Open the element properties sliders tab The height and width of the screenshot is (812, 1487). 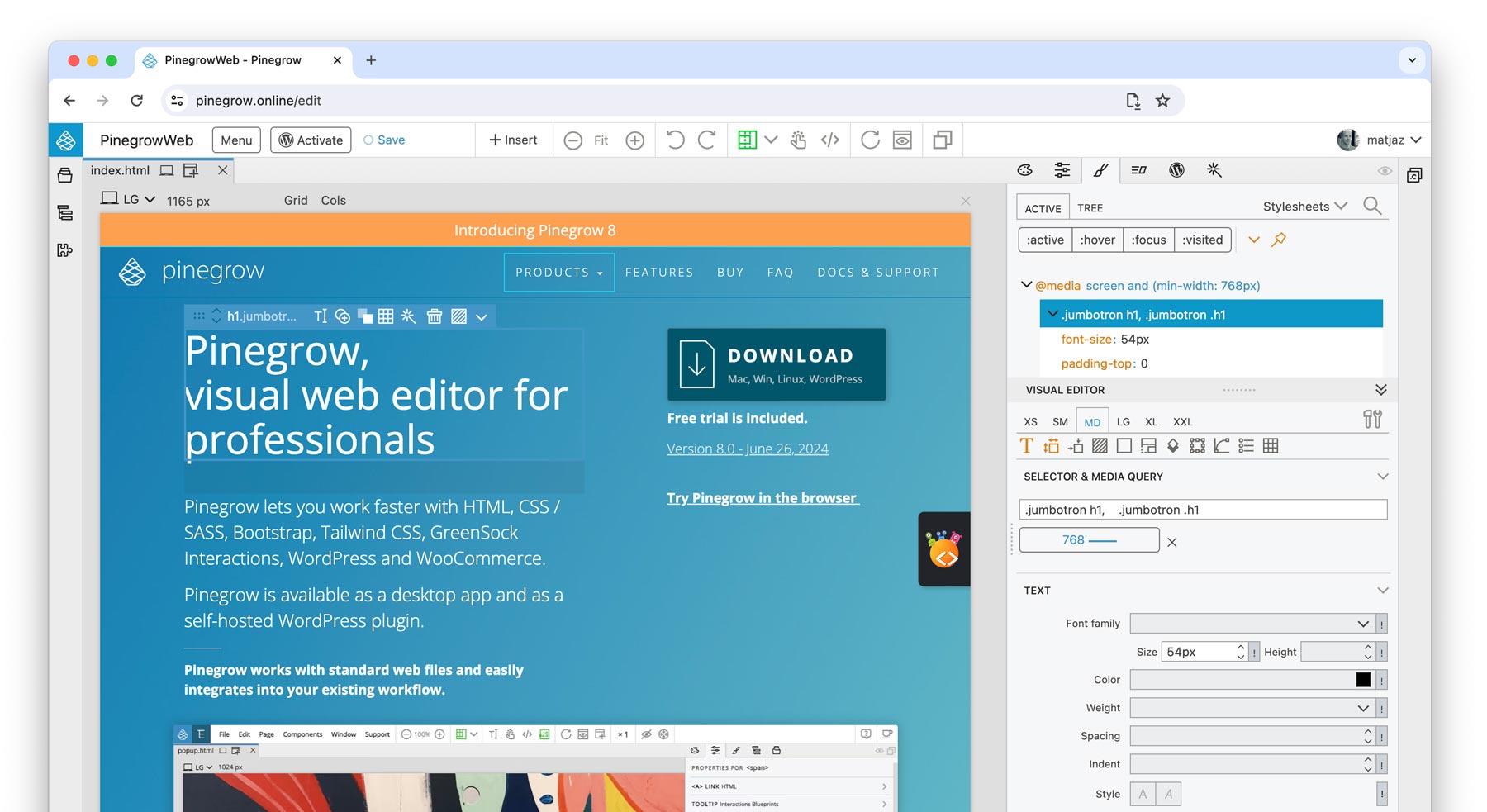tap(1062, 170)
